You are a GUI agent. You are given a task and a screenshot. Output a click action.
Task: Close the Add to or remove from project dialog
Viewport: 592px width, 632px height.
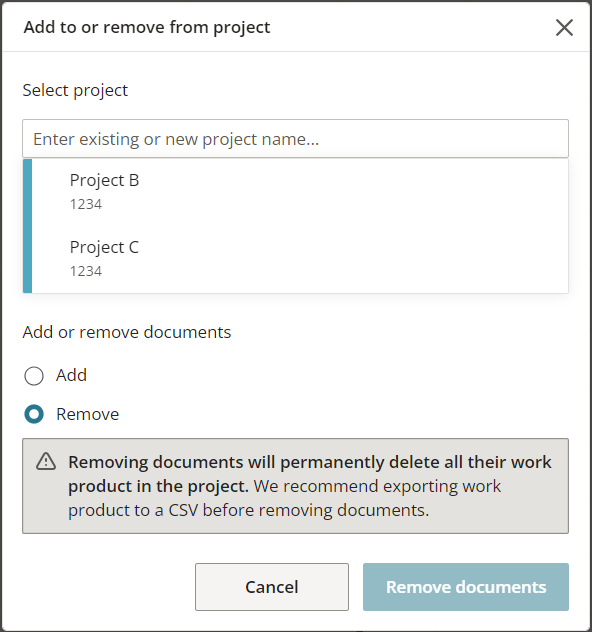(x=564, y=27)
